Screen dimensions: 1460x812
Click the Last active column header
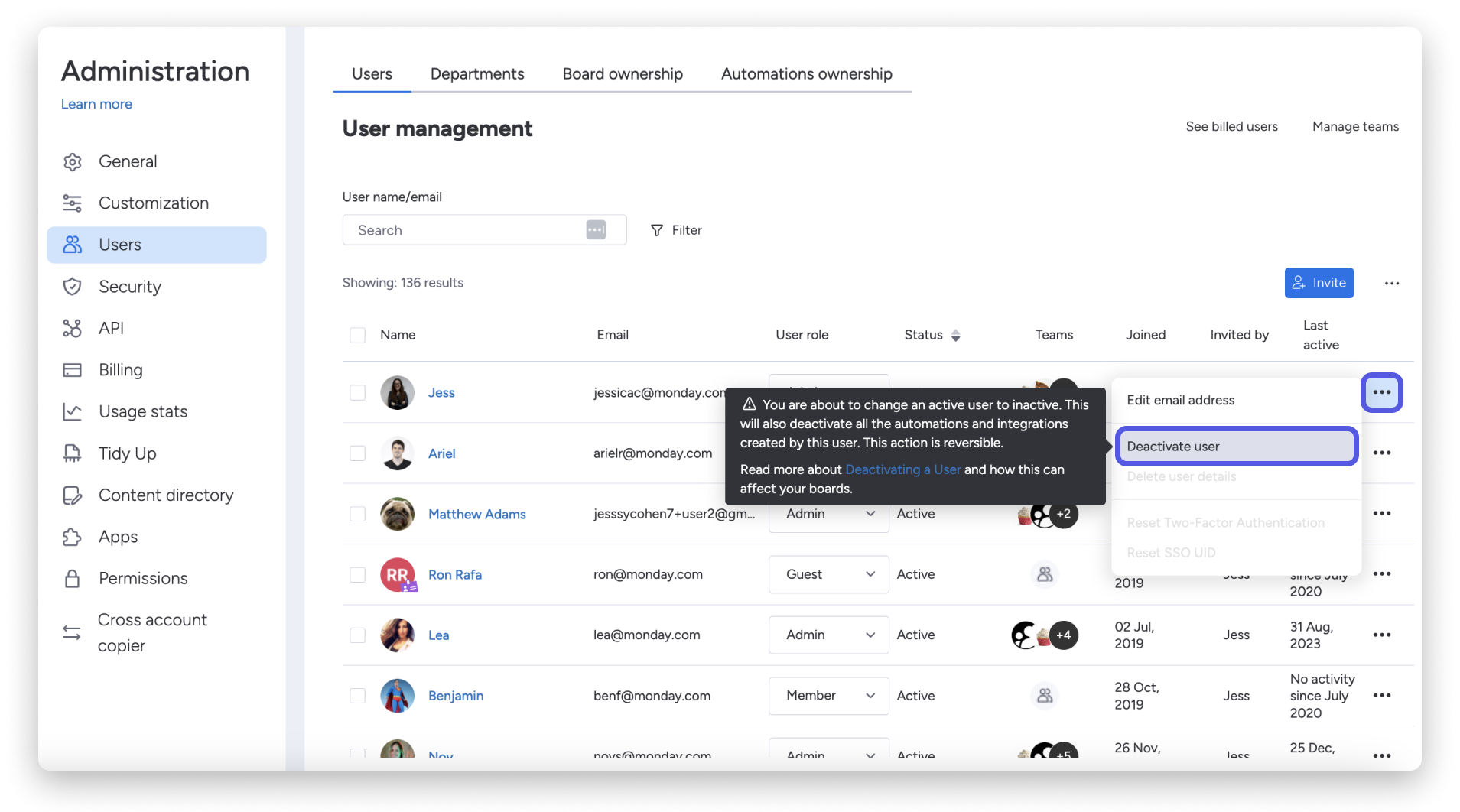point(1321,335)
